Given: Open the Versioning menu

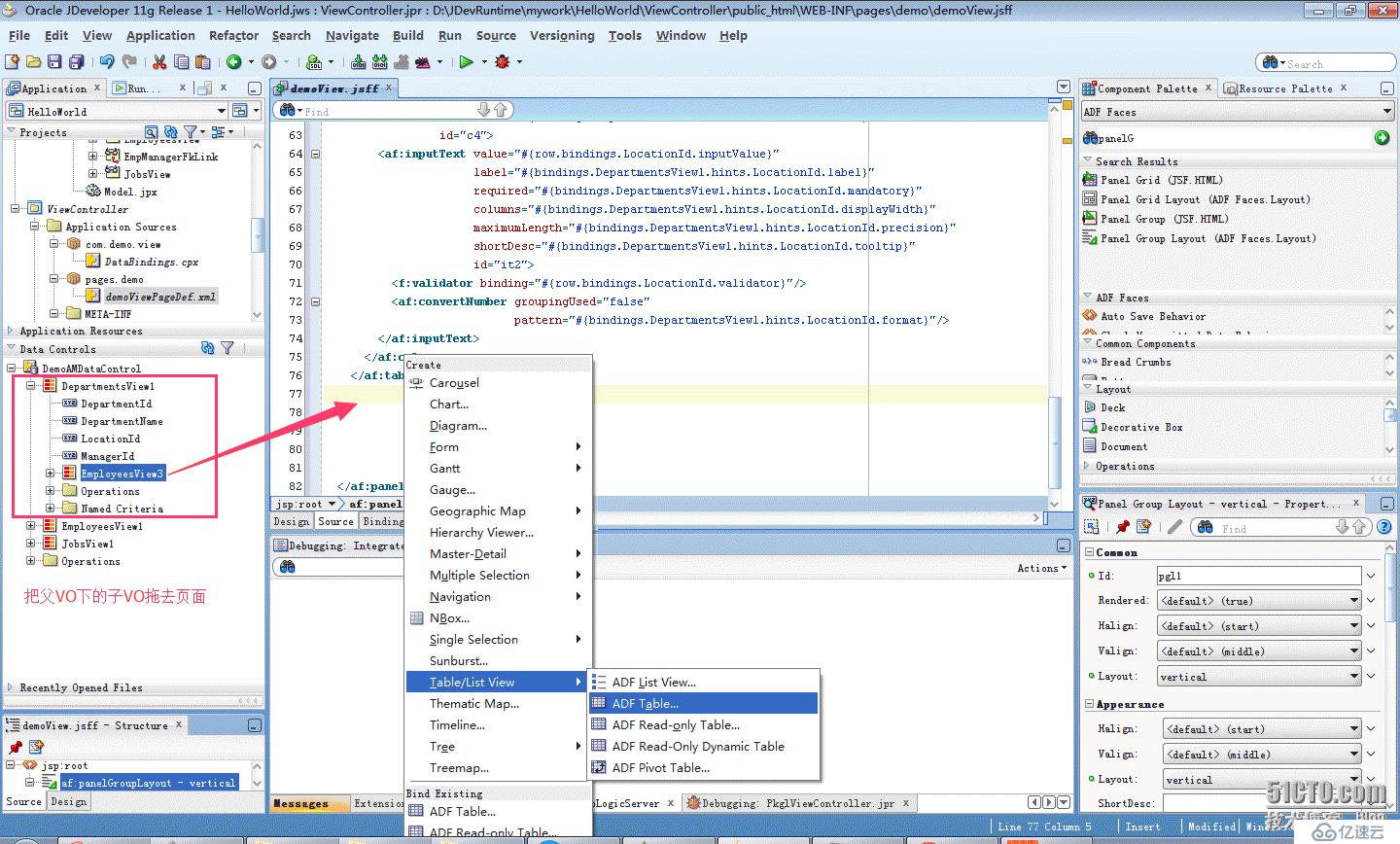Looking at the screenshot, I should [x=562, y=36].
